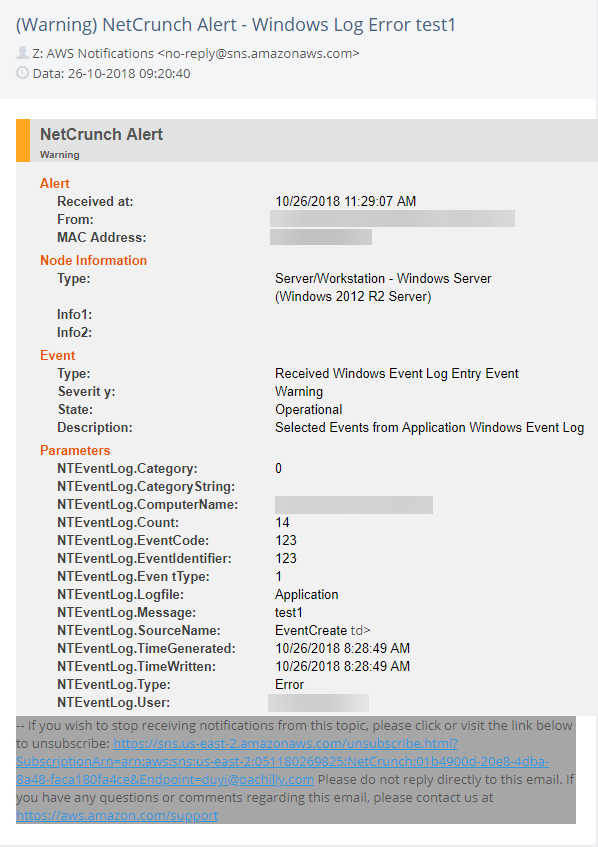Click the State value Operational
598x847 pixels.
coord(308,409)
